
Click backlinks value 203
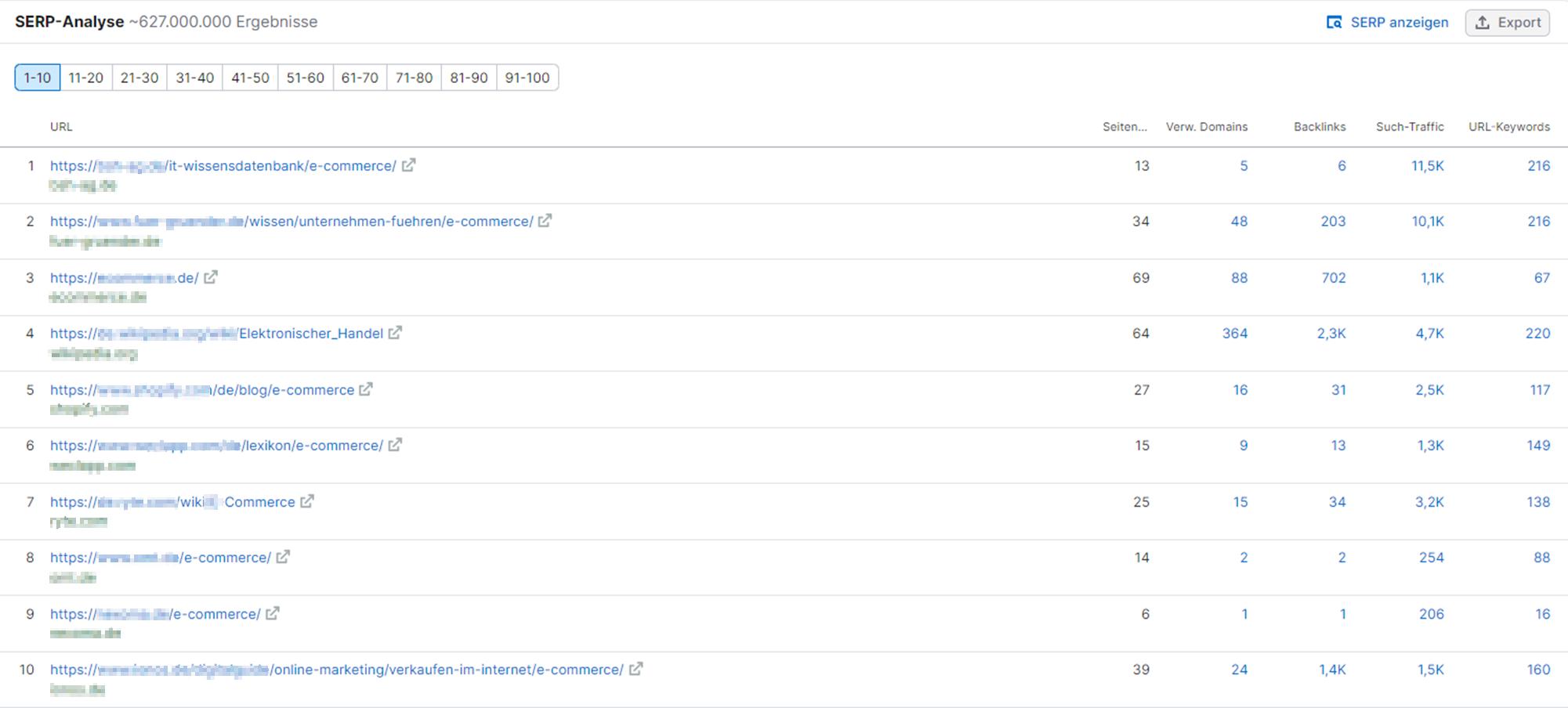coord(1334,221)
